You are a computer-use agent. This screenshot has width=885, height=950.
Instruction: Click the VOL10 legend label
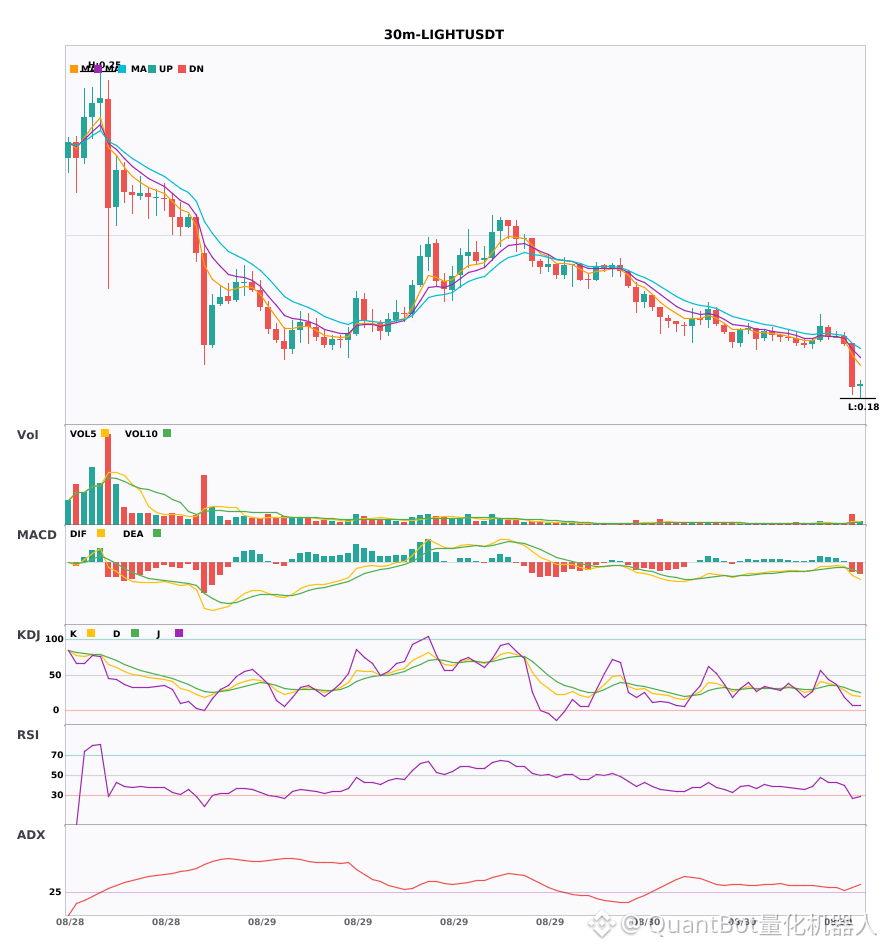pos(141,434)
